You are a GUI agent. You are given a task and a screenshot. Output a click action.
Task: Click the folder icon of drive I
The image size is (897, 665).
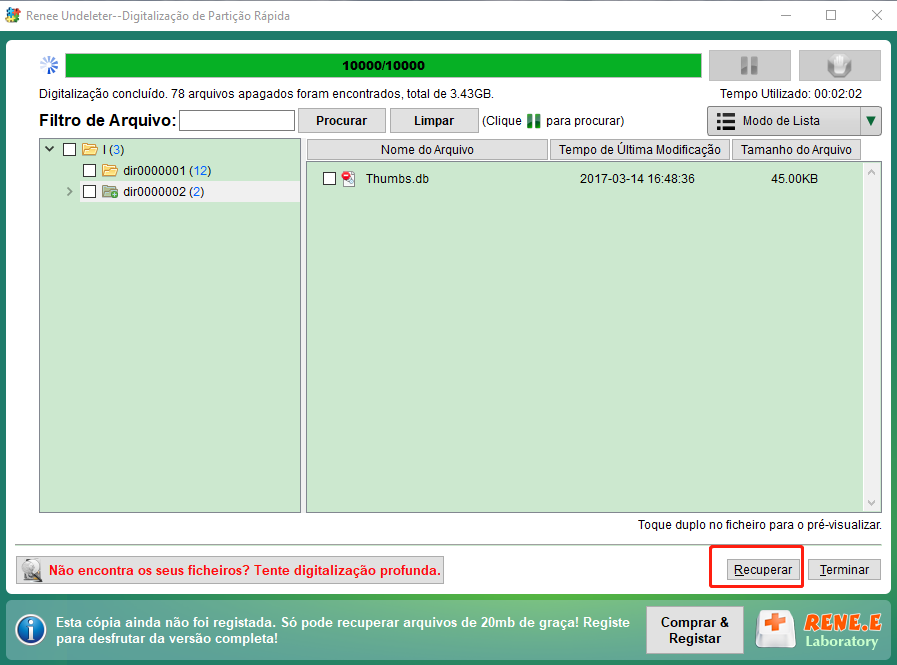click(90, 149)
